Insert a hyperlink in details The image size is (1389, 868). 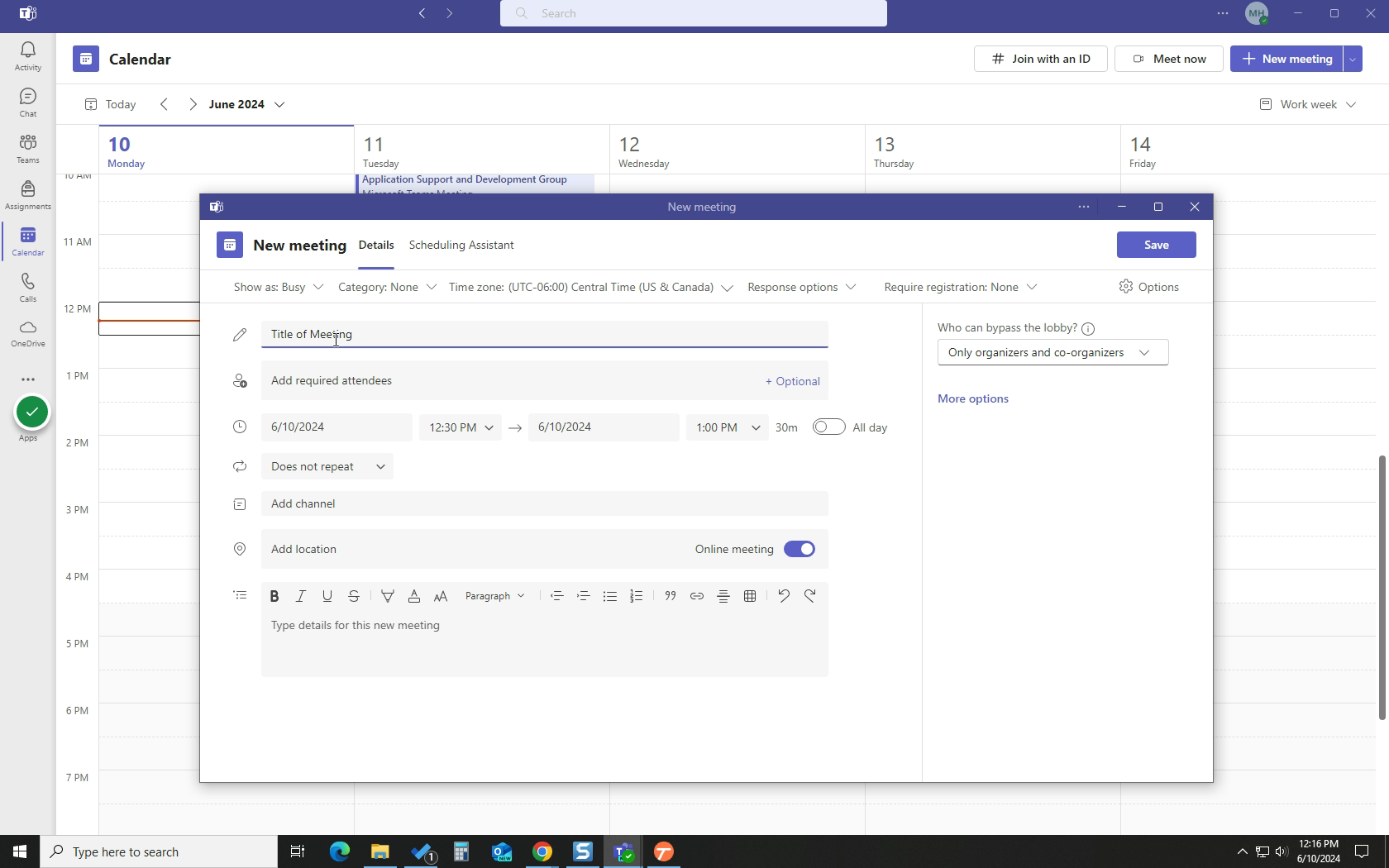(x=697, y=596)
